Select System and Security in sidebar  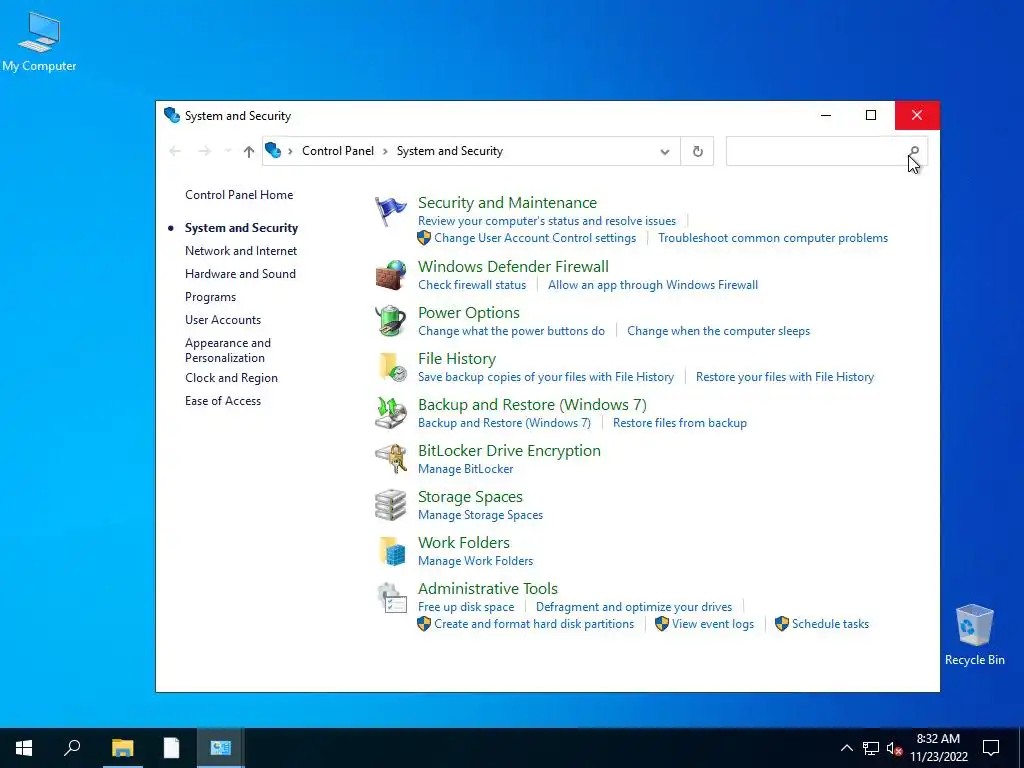coord(242,228)
